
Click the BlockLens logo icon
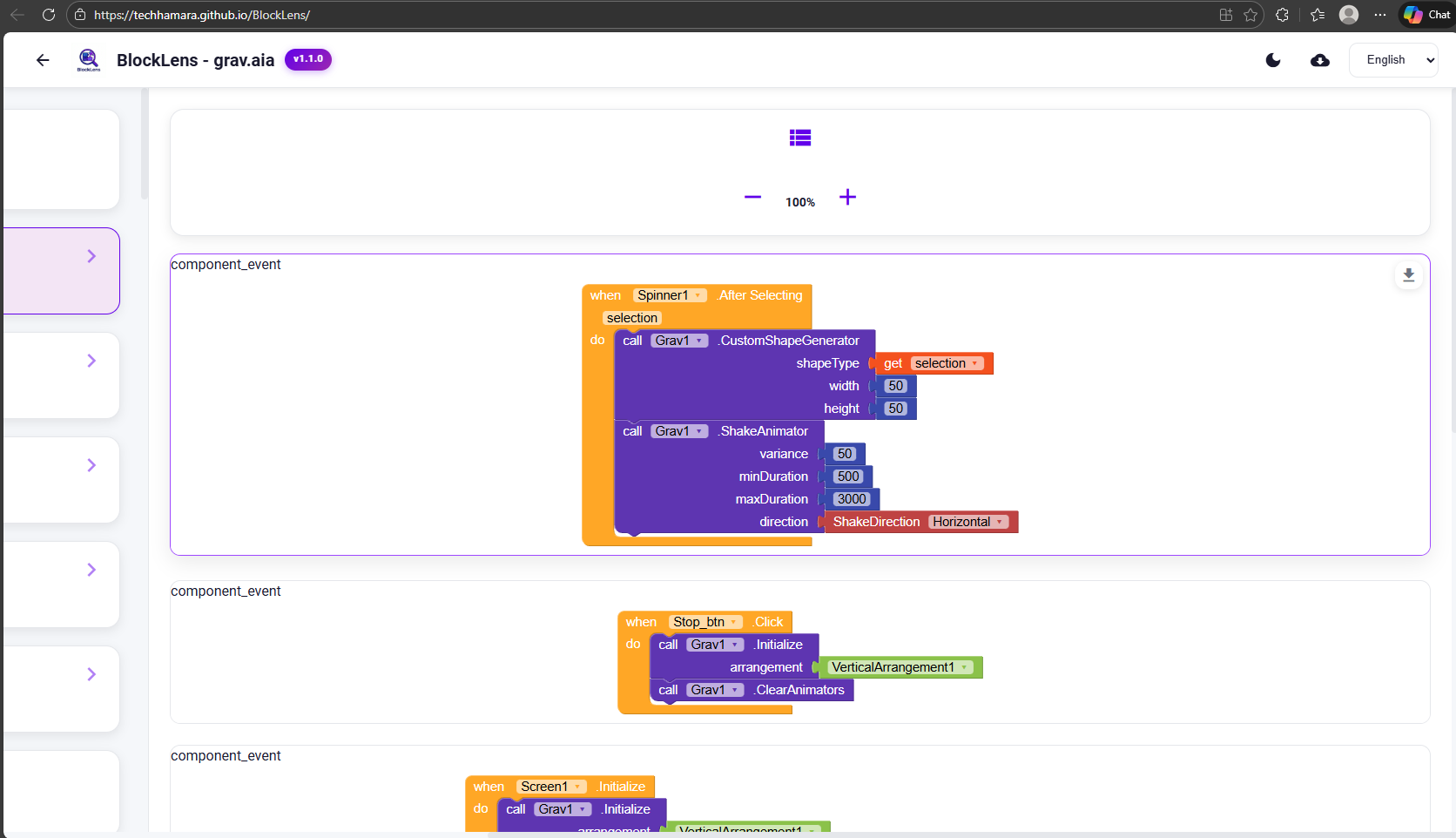coord(89,59)
